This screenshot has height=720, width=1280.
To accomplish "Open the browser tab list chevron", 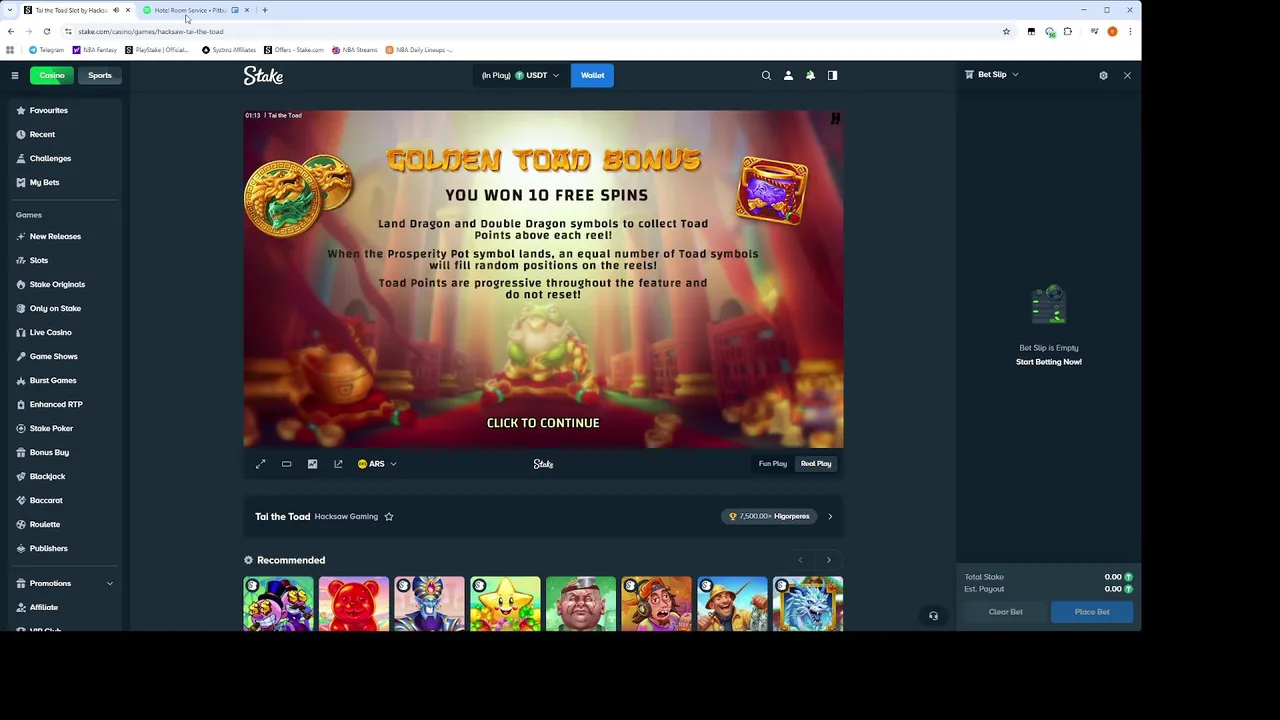I will (10, 10).
